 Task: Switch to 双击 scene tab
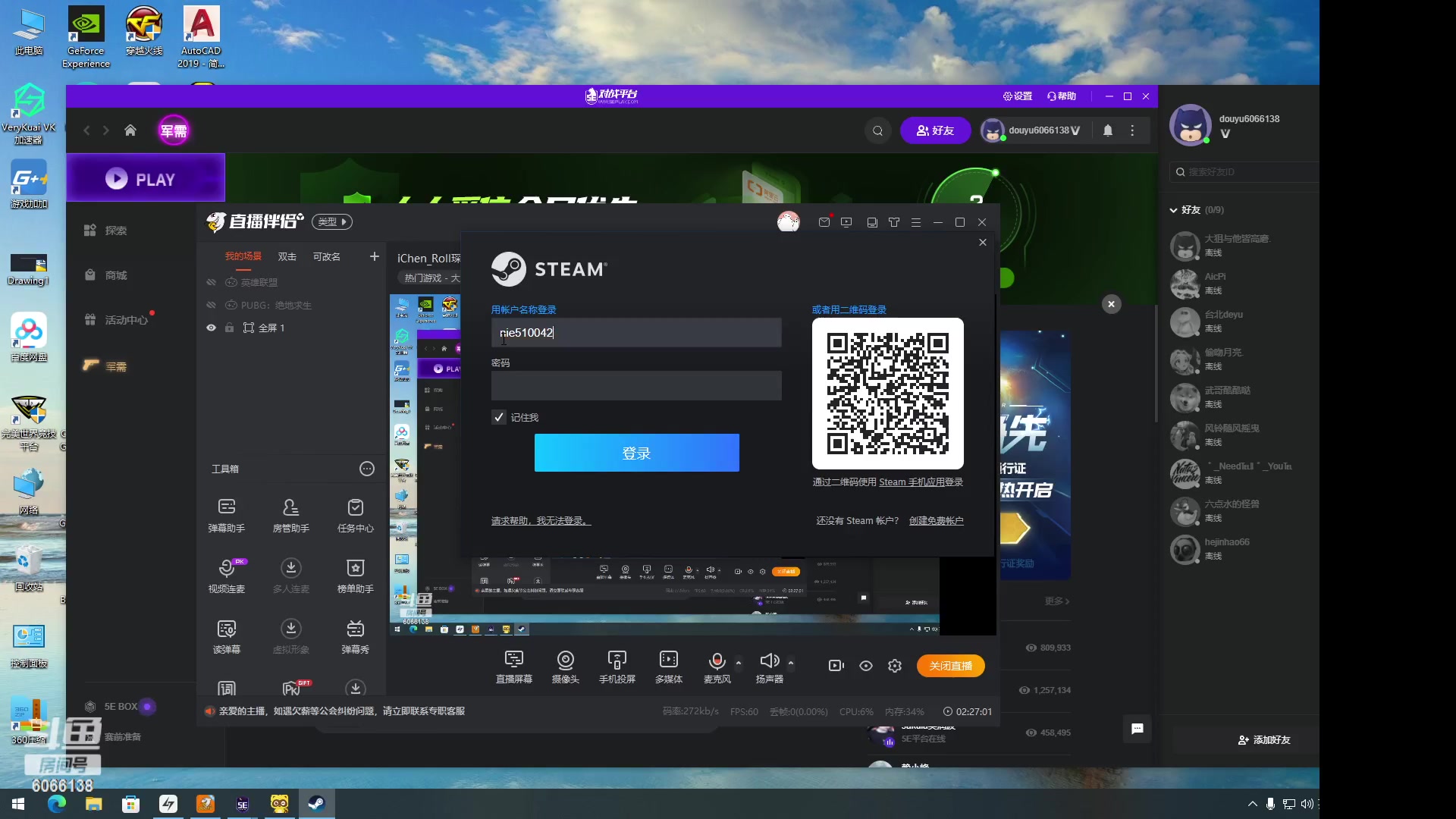point(287,256)
